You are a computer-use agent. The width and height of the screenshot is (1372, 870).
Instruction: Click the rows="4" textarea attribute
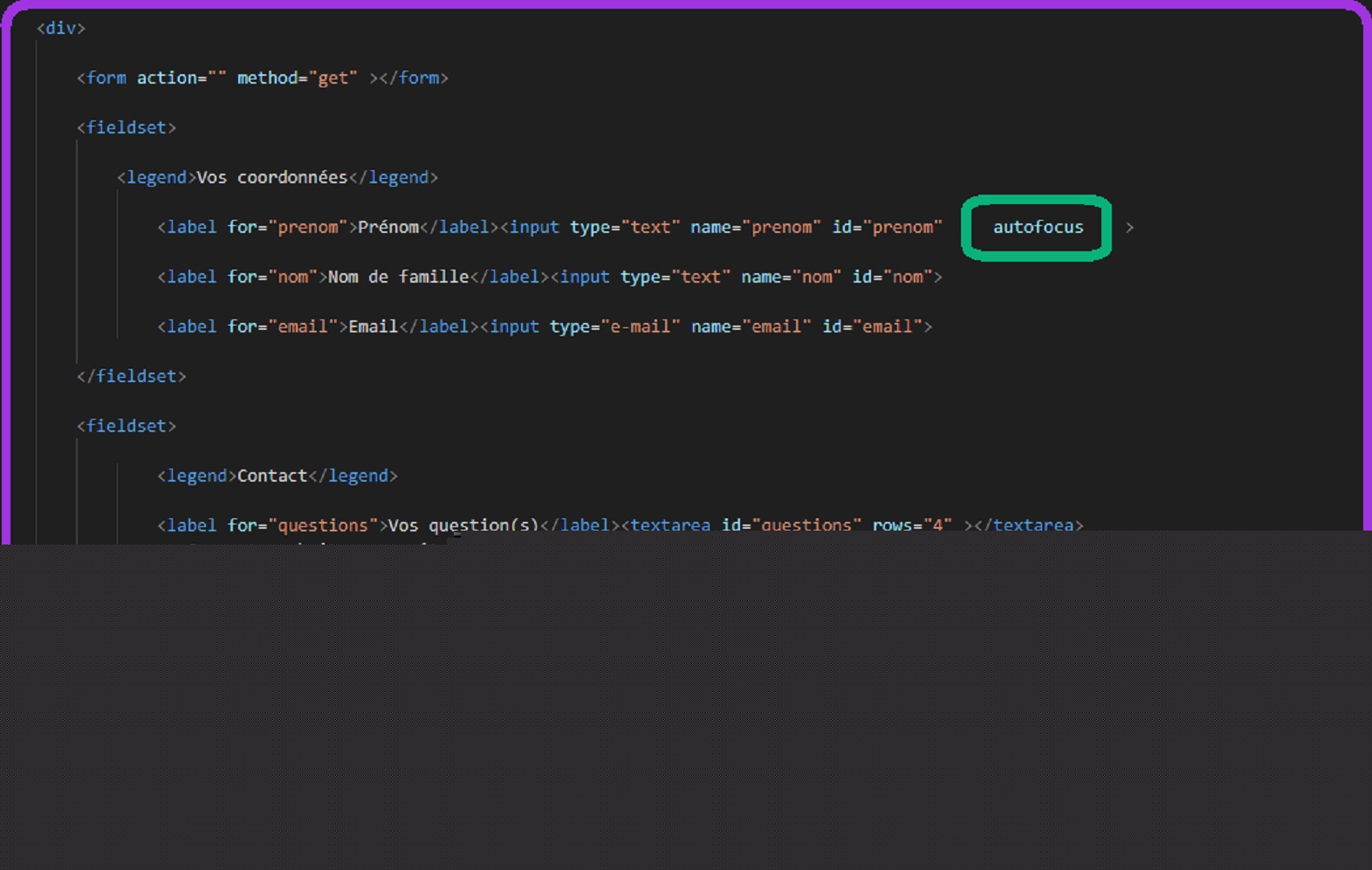tap(911, 524)
